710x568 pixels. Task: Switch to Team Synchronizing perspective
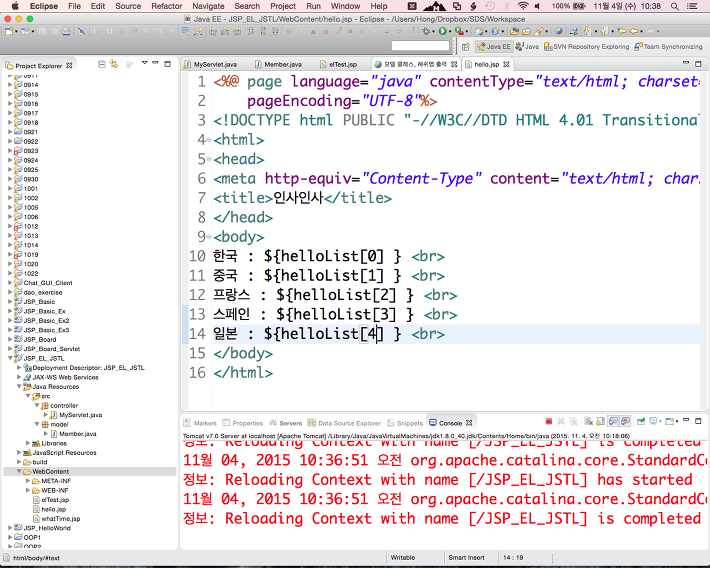pyautogui.click(x=668, y=47)
